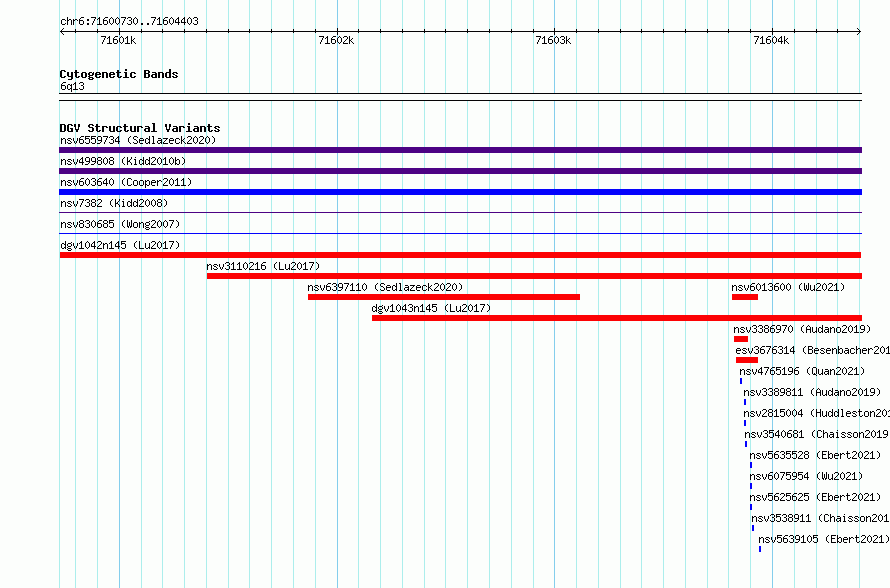Select the esv3676314 red bar

pyautogui.click(x=747, y=360)
